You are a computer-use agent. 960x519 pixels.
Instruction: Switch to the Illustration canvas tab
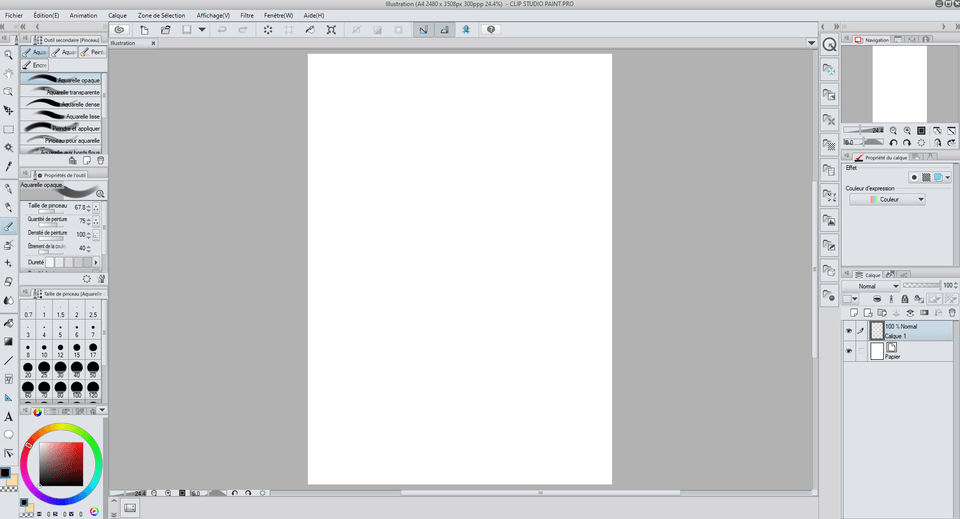pyautogui.click(x=132, y=43)
